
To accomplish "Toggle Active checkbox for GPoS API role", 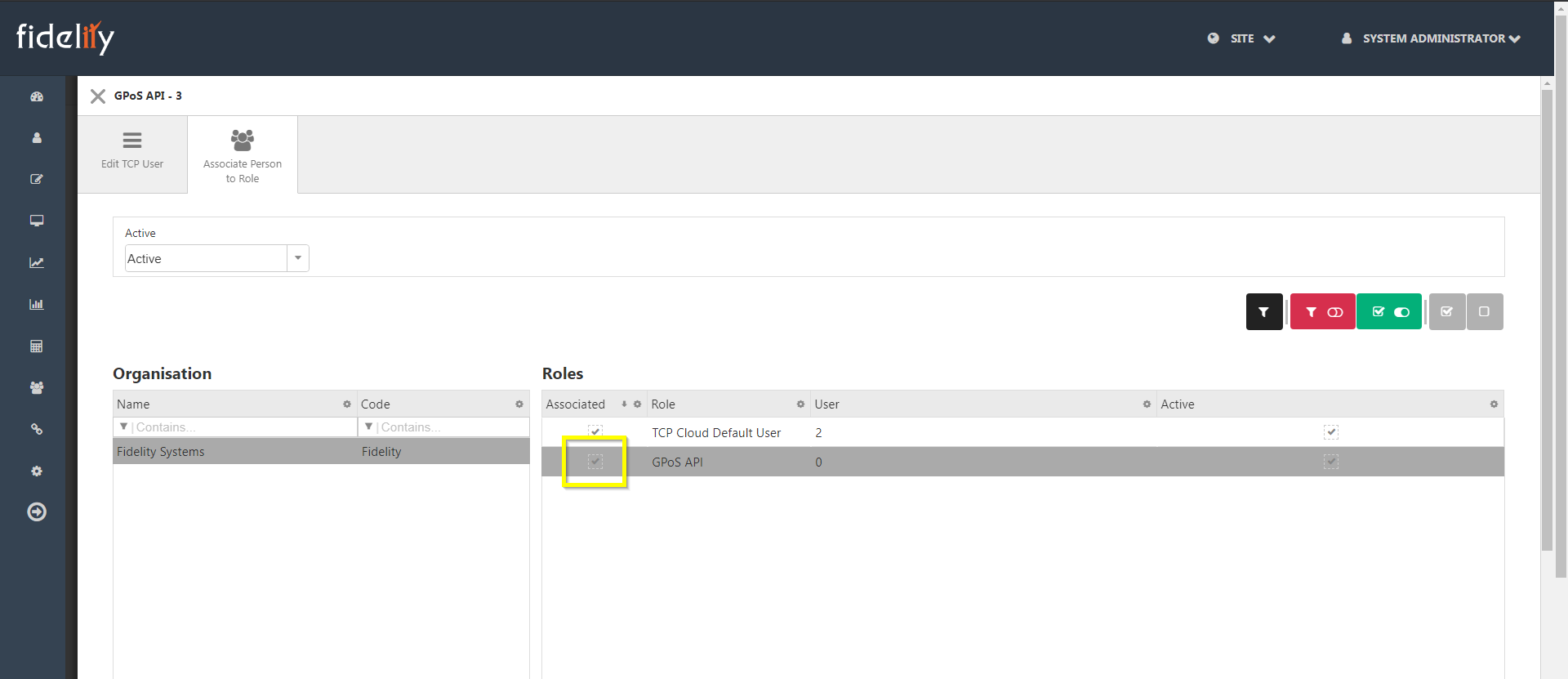I will coord(1331,462).
